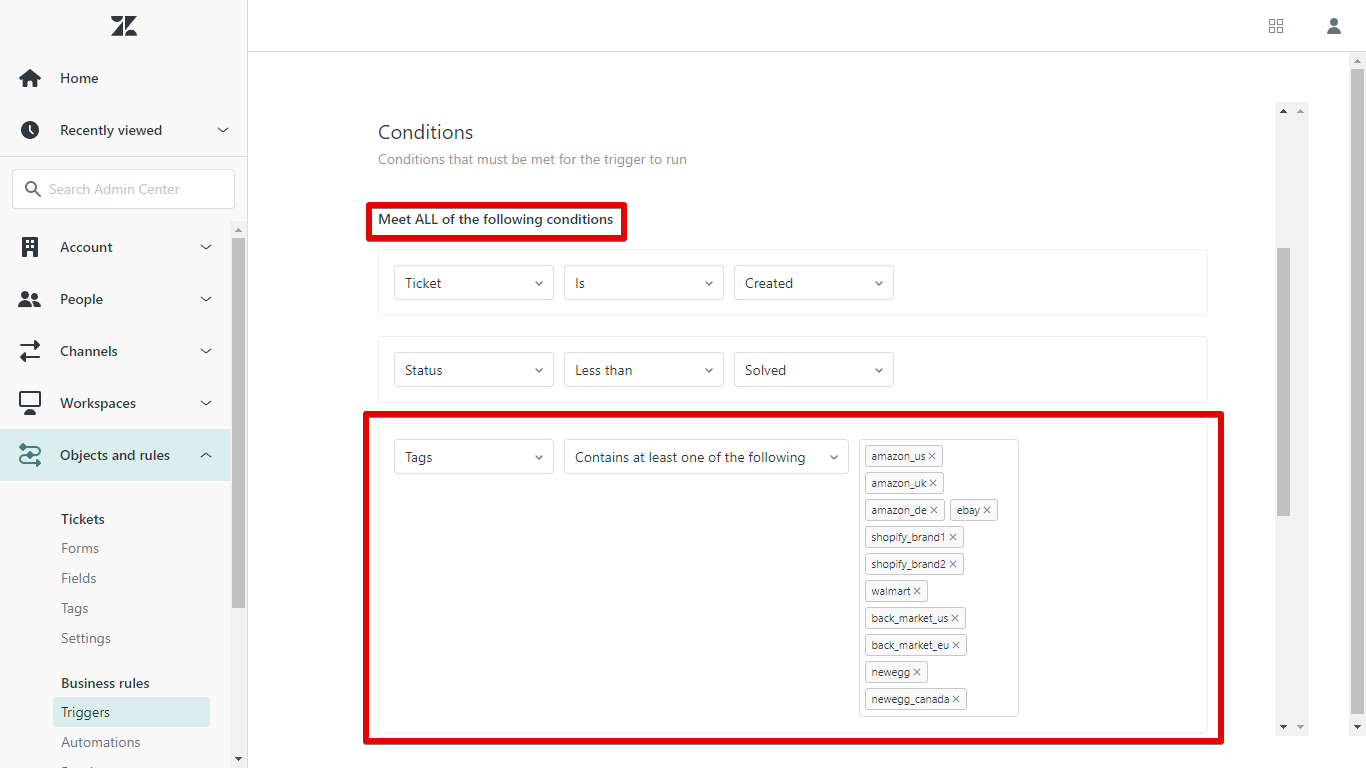Viewport: 1366px width, 768px height.
Task: Open the Less than operator dropdown
Action: [644, 370]
